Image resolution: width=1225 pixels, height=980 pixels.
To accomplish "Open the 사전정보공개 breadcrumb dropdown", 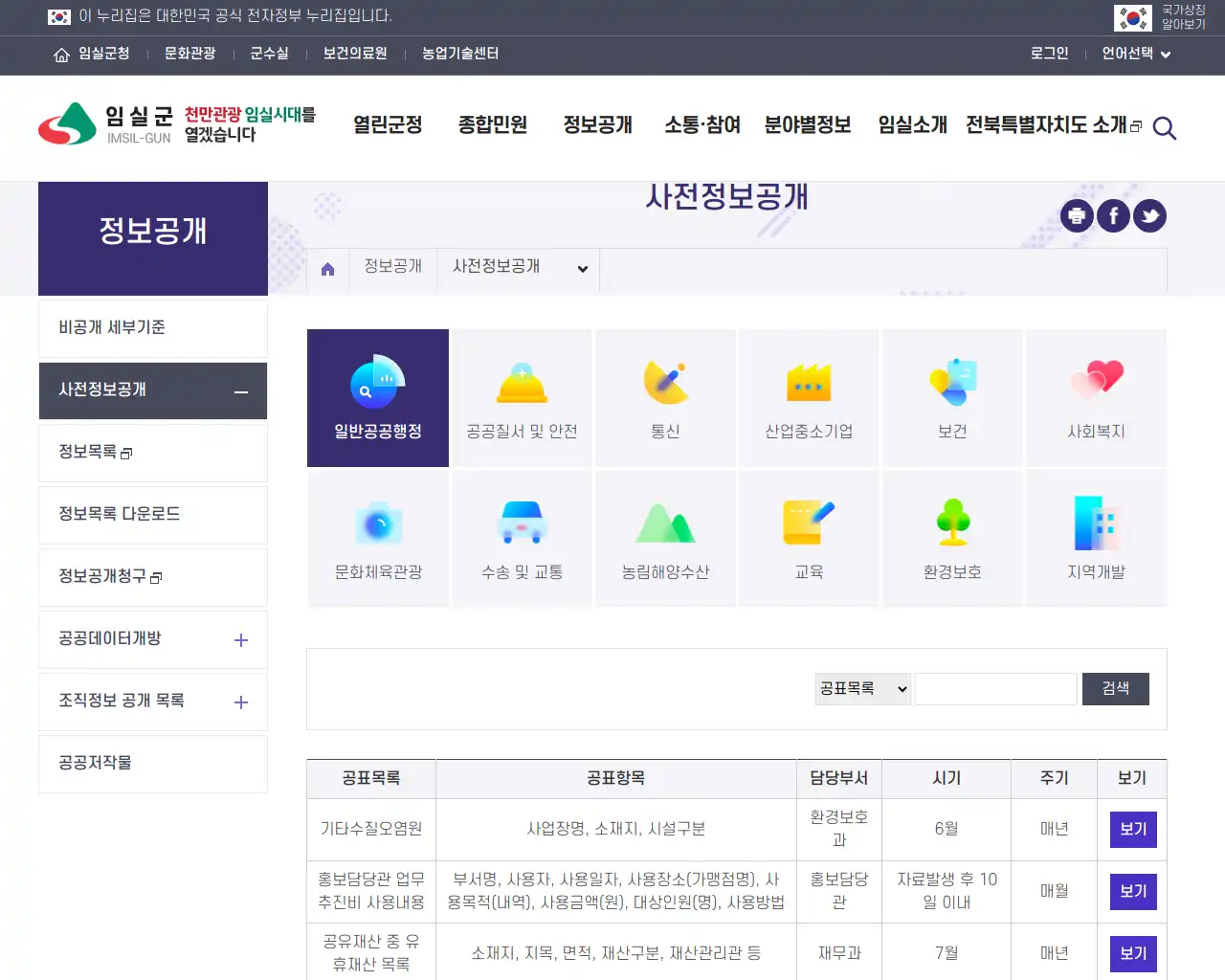I will [x=519, y=268].
